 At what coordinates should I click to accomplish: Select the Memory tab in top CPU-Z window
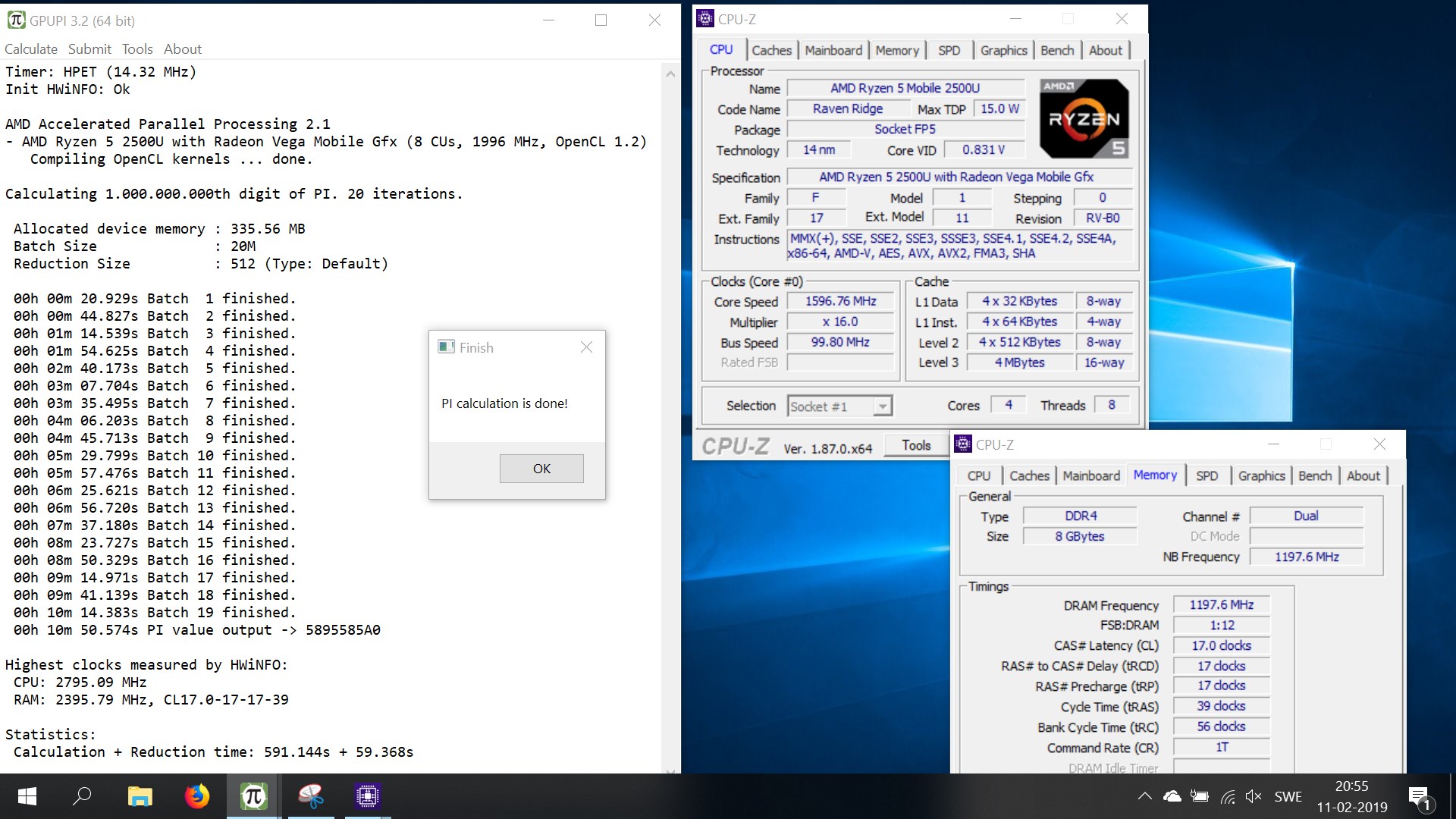tap(897, 51)
